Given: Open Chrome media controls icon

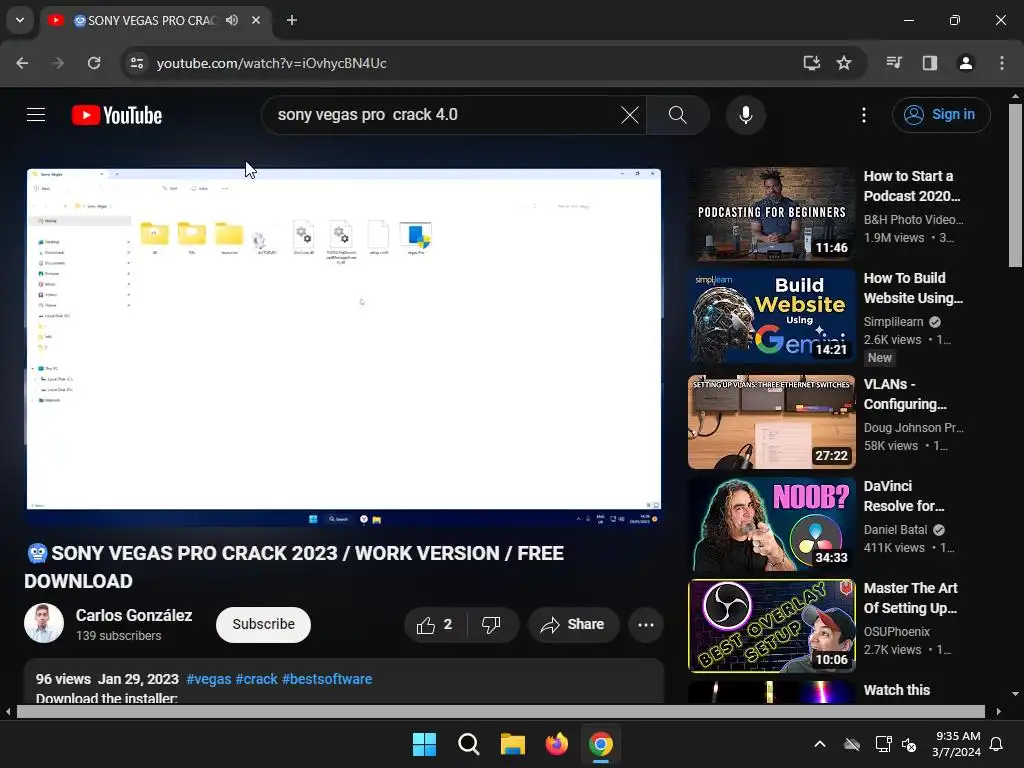Looking at the screenshot, I should click(x=894, y=63).
